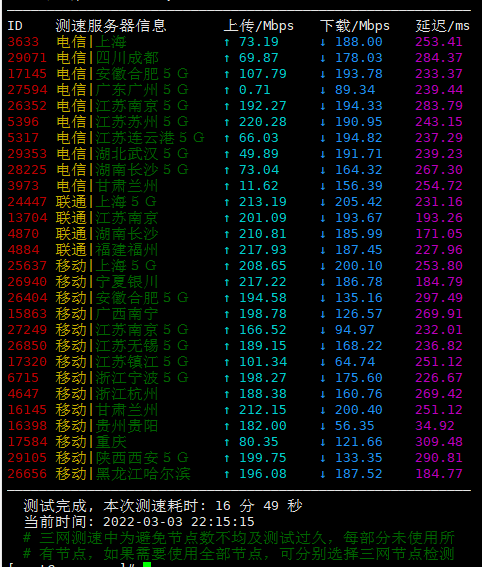Click the upload arrow beside 196.08
This screenshot has height=567, width=482.
coord(227,474)
